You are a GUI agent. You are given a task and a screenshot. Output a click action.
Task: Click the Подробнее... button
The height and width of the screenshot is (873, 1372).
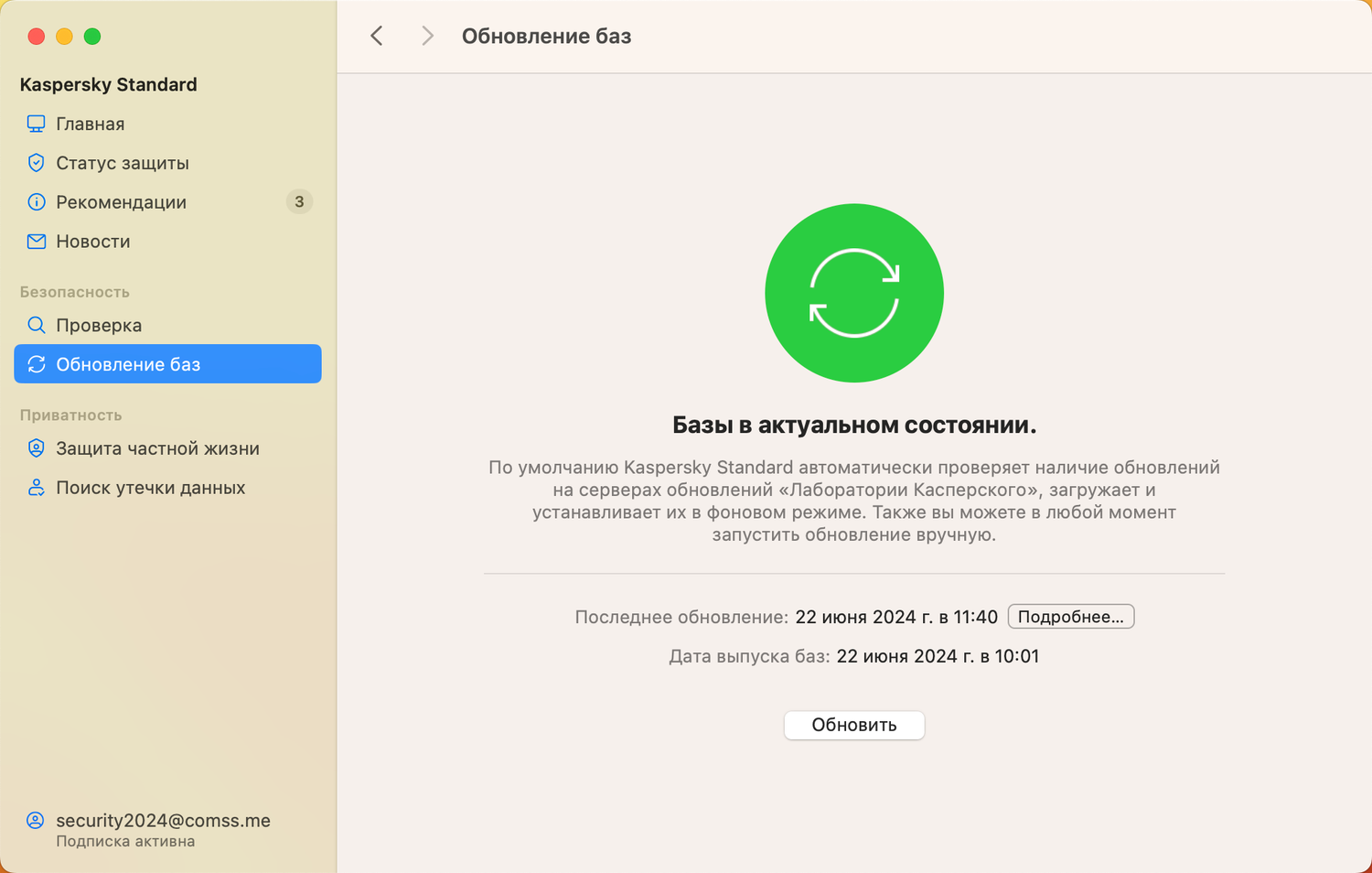pos(1071,617)
